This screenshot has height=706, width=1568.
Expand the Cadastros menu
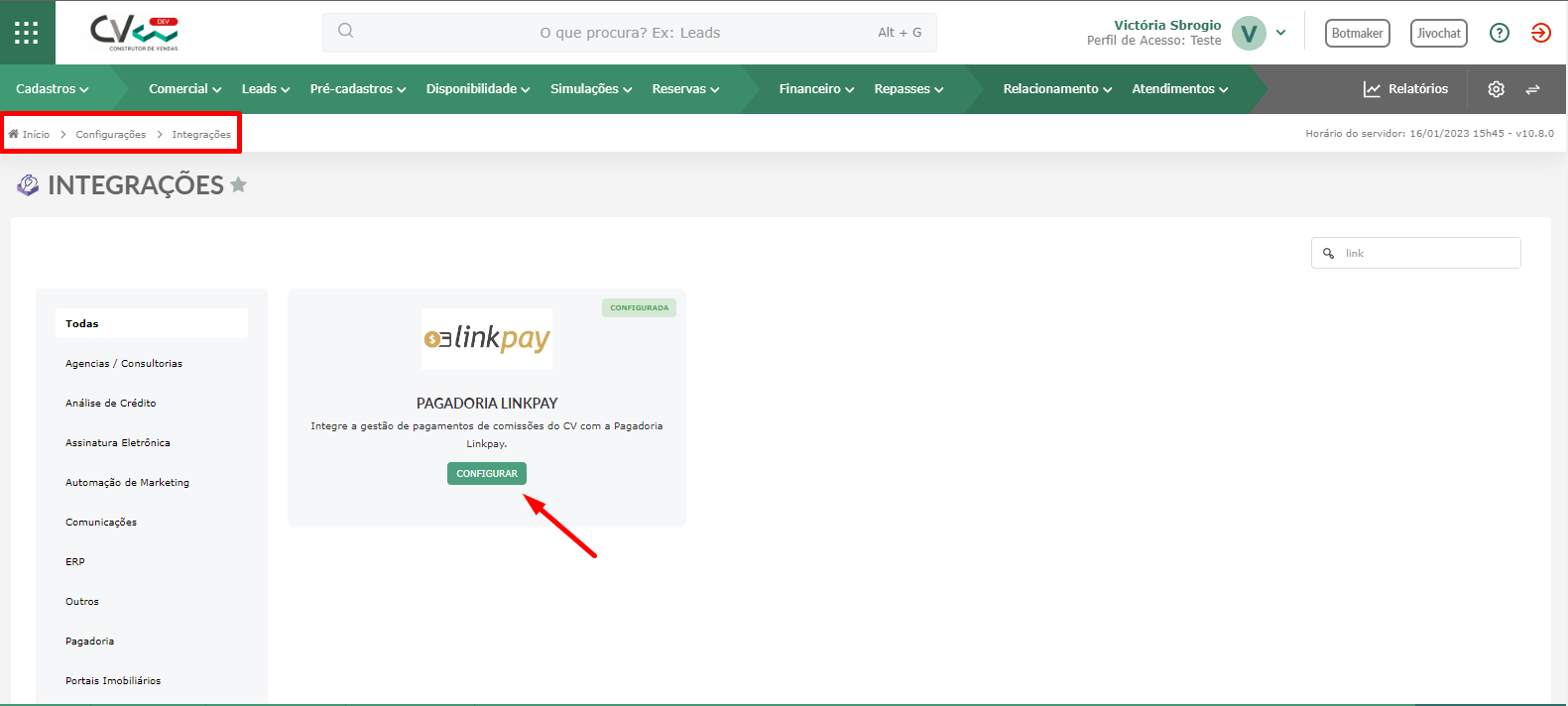[52, 89]
